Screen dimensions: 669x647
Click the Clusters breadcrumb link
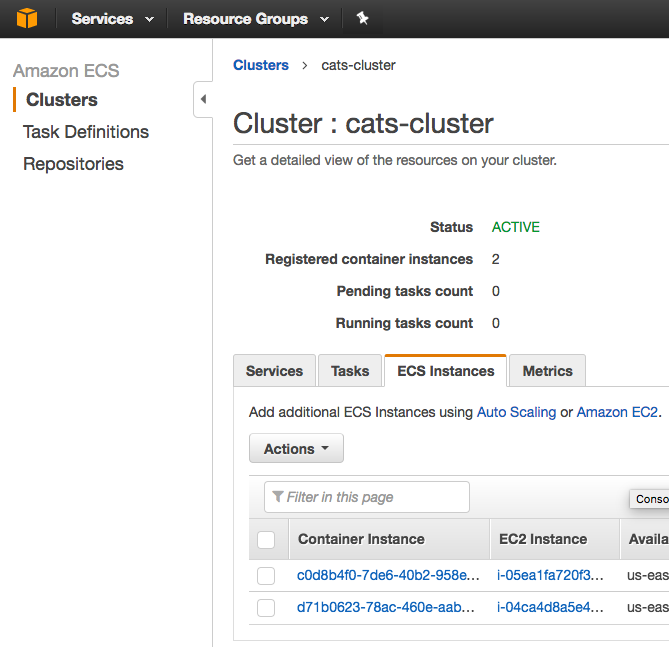point(261,65)
